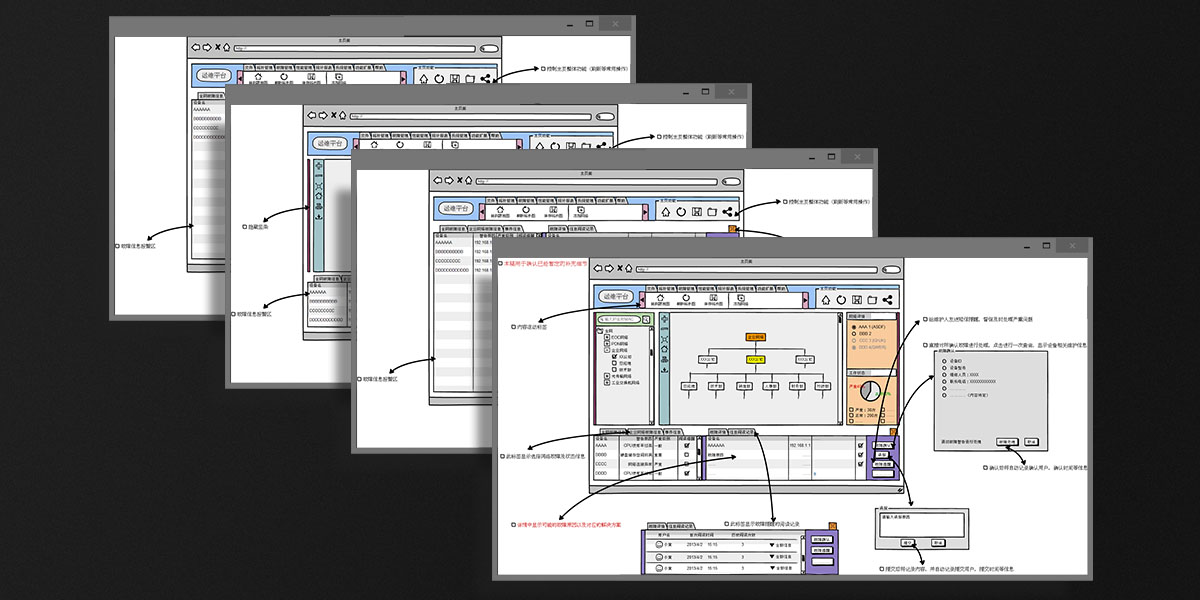This screenshot has height=600, width=1200.
Task: Click the browser stop X icon in front window
Action: (620, 268)
